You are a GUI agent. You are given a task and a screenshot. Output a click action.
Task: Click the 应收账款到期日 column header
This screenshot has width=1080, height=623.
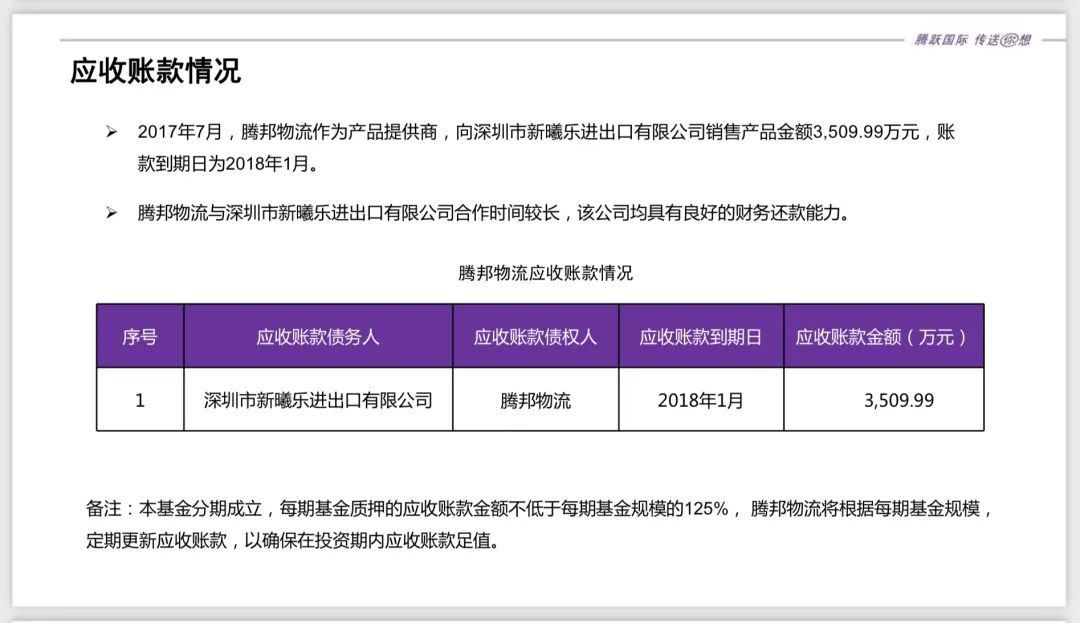point(700,336)
